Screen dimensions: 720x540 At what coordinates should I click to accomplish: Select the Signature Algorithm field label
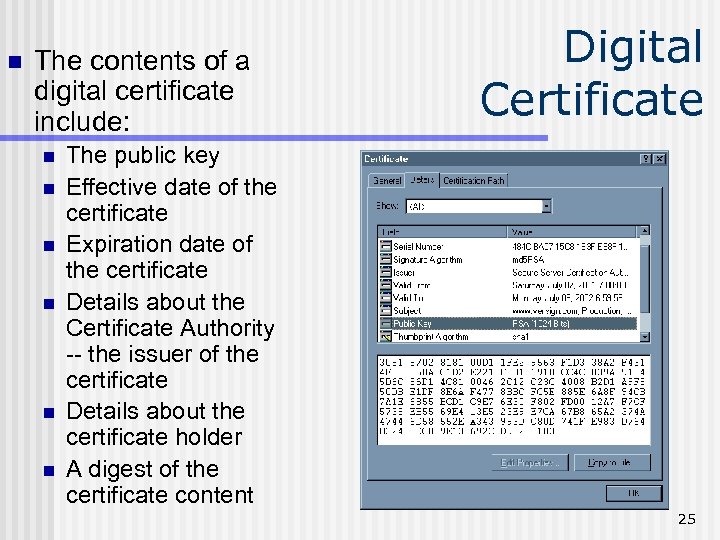[428, 260]
